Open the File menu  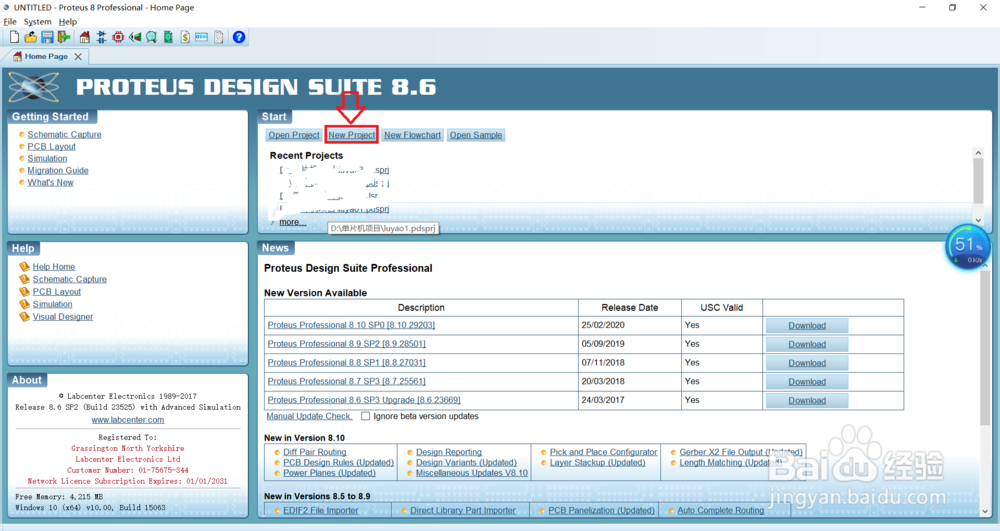click(x=10, y=22)
